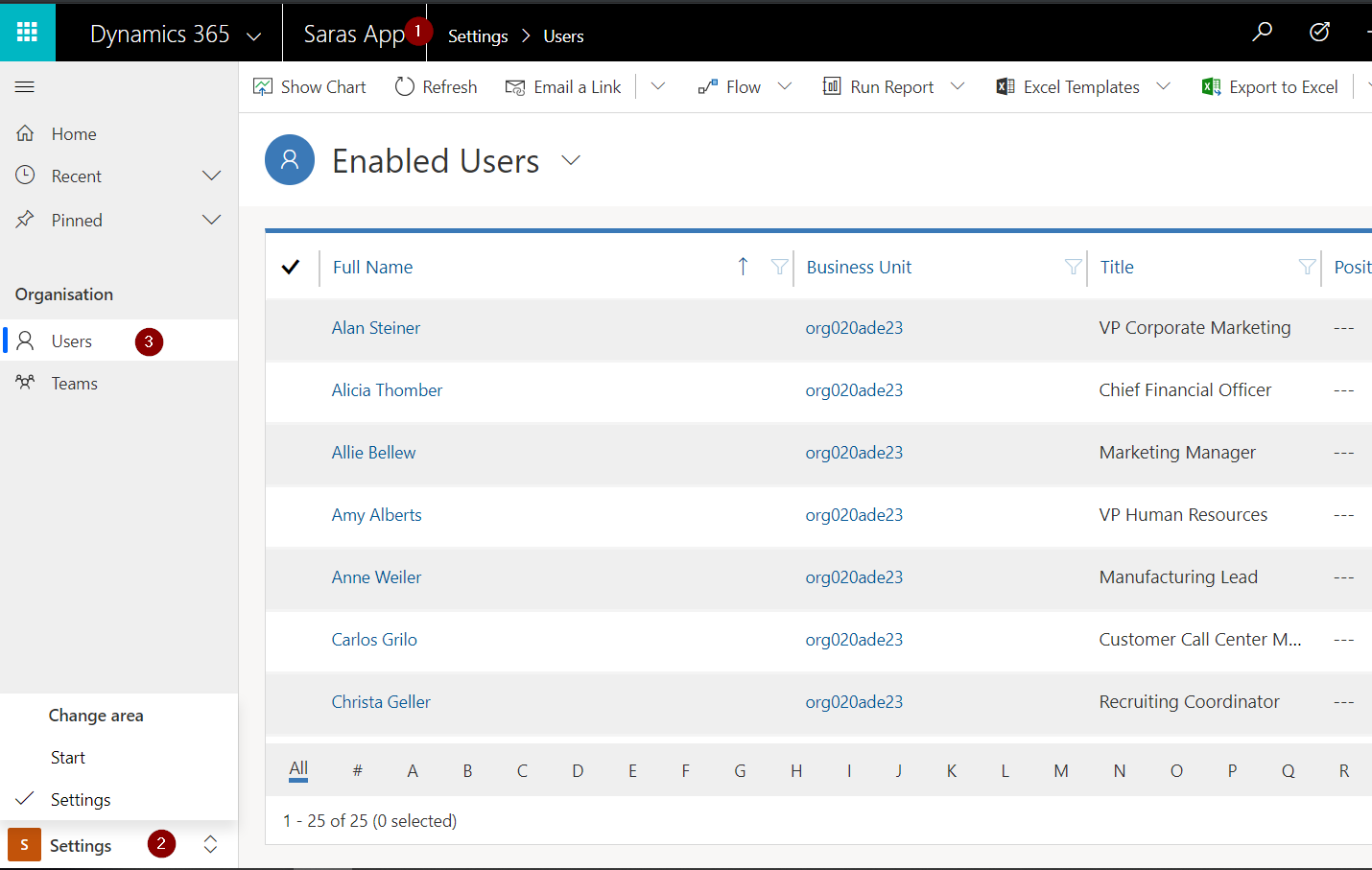Screen dimensions: 1372x870
Task: Expand the Enabled Users view selector
Action: pos(571,161)
